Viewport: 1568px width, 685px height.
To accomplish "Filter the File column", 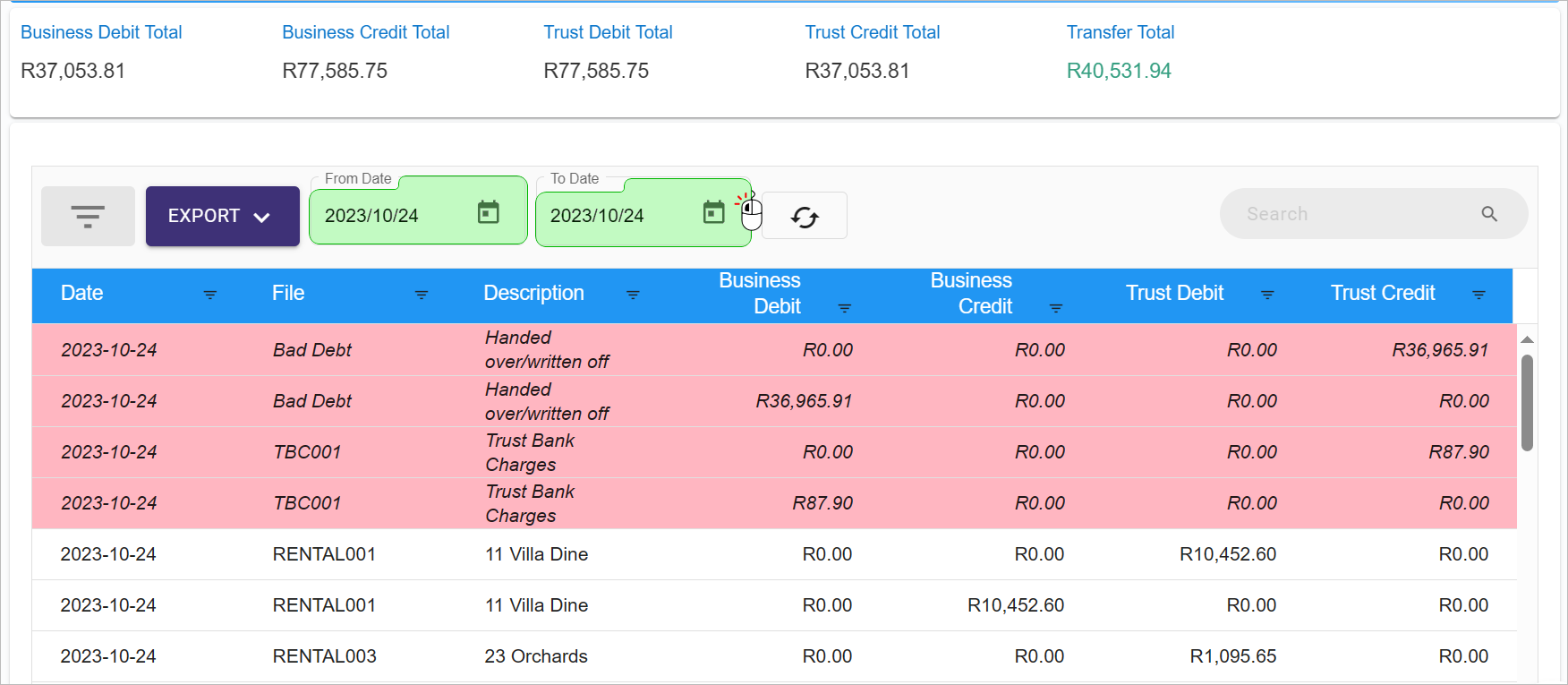I will coord(422,295).
